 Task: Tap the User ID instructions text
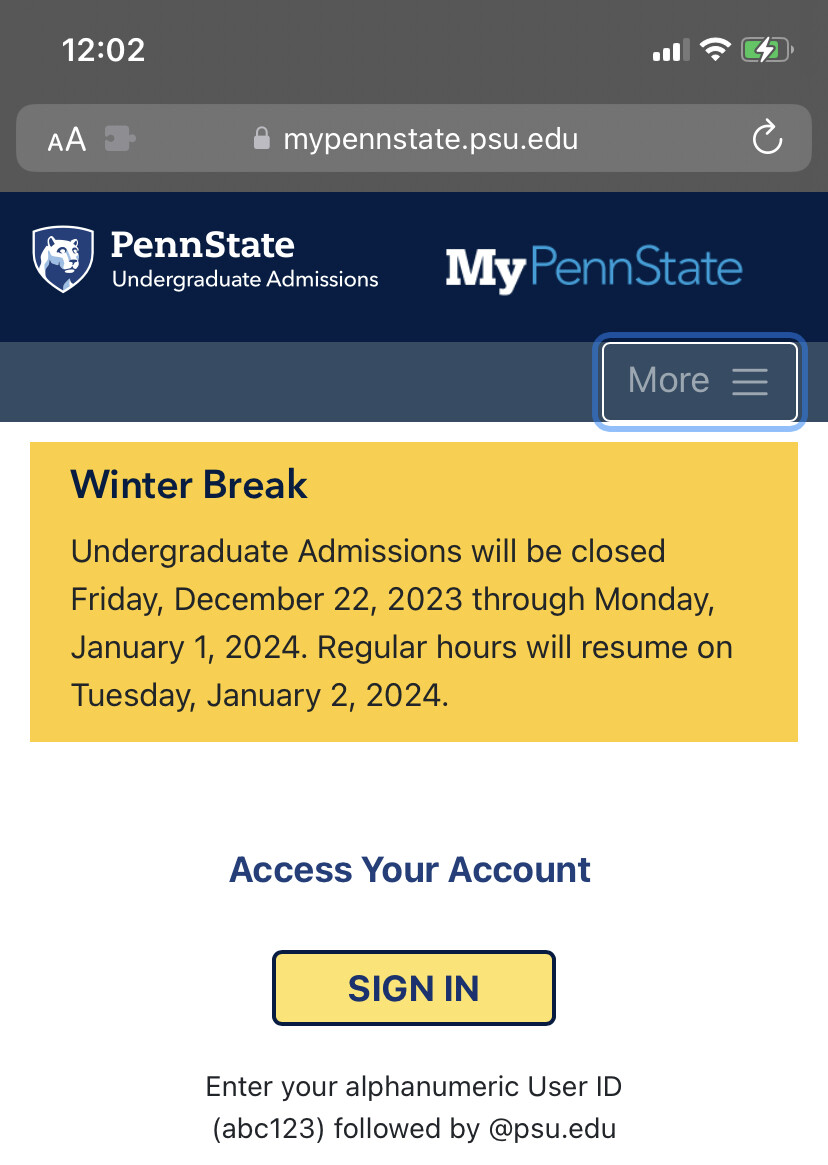click(x=414, y=1107)
